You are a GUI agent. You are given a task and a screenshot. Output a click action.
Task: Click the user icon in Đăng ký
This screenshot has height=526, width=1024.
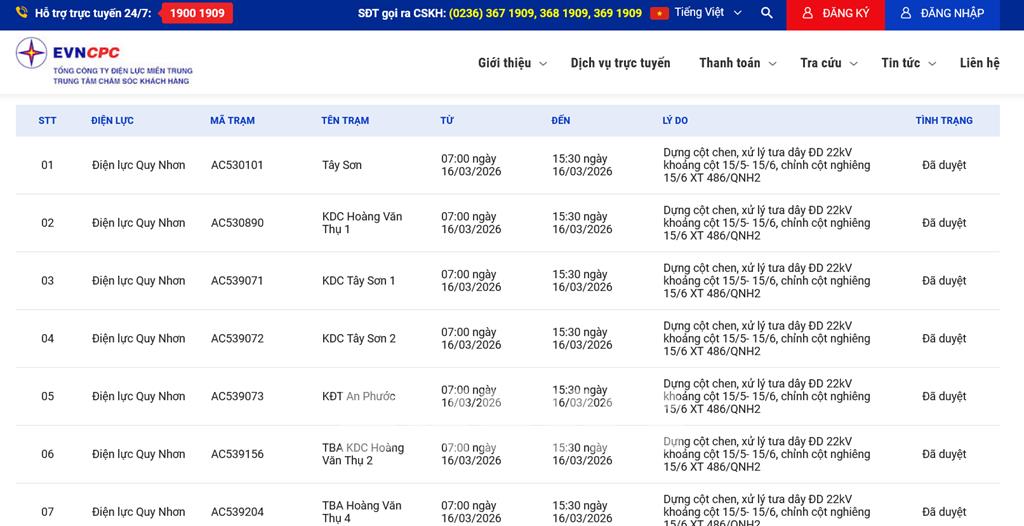click(807, 14)
